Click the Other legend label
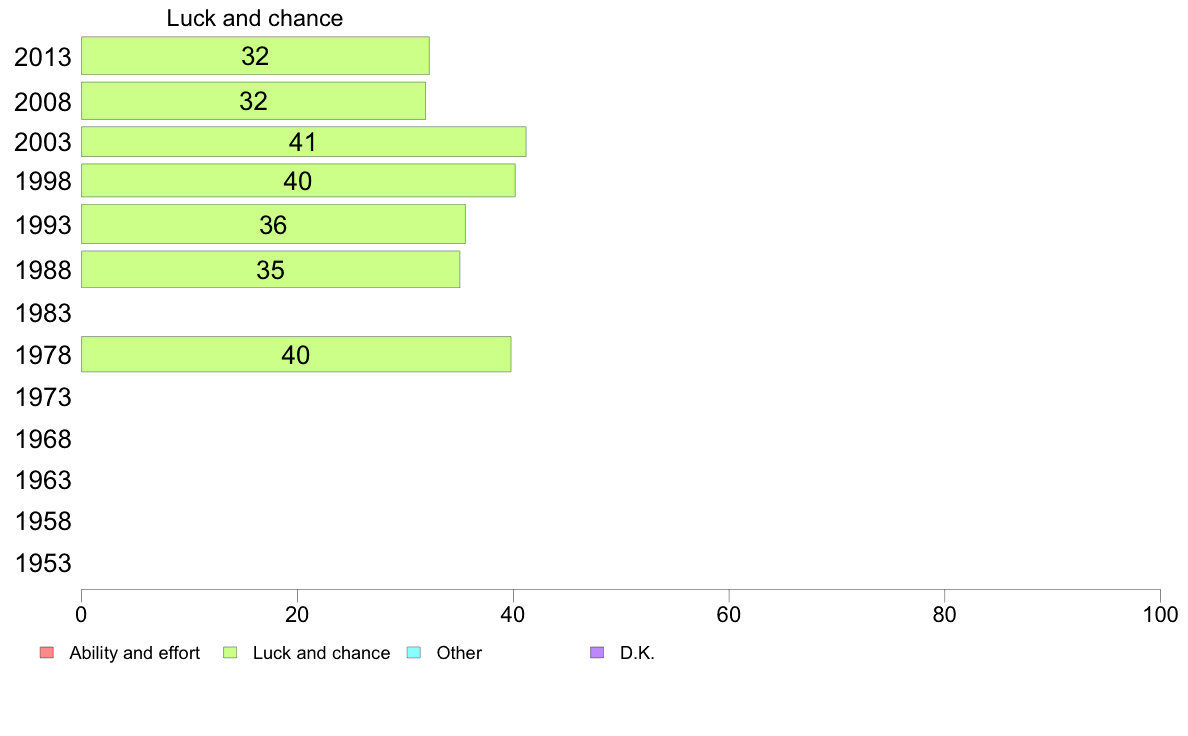 459,653
